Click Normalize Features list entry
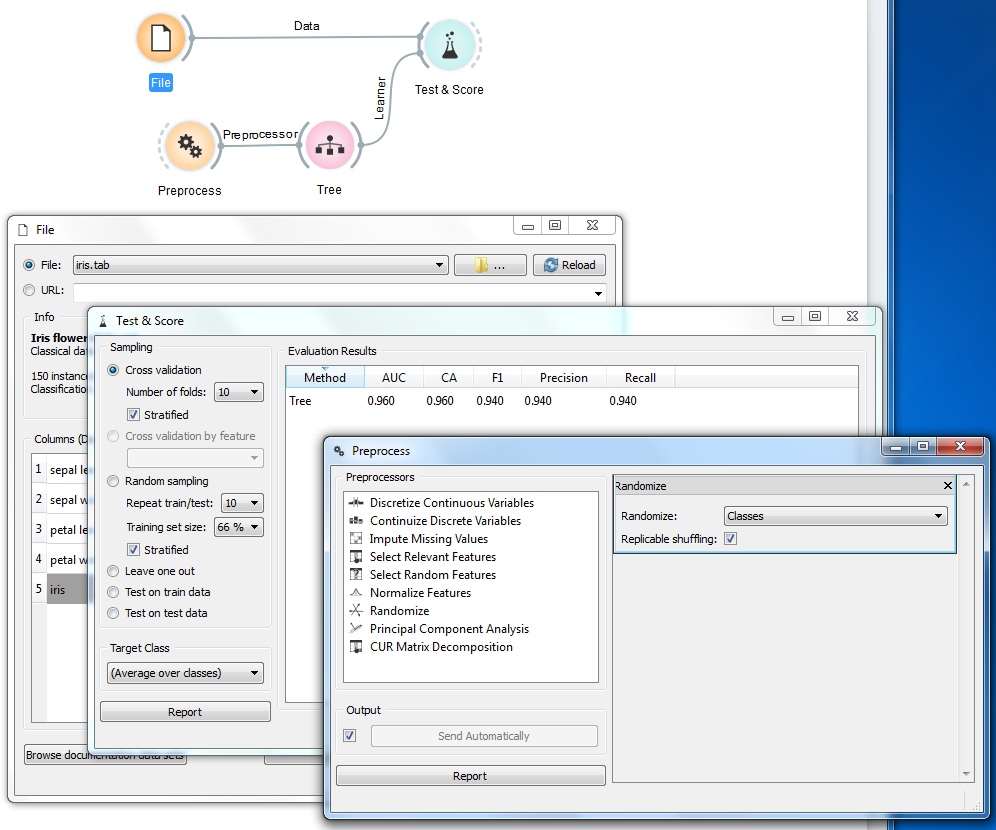 (x=421, y=592)
